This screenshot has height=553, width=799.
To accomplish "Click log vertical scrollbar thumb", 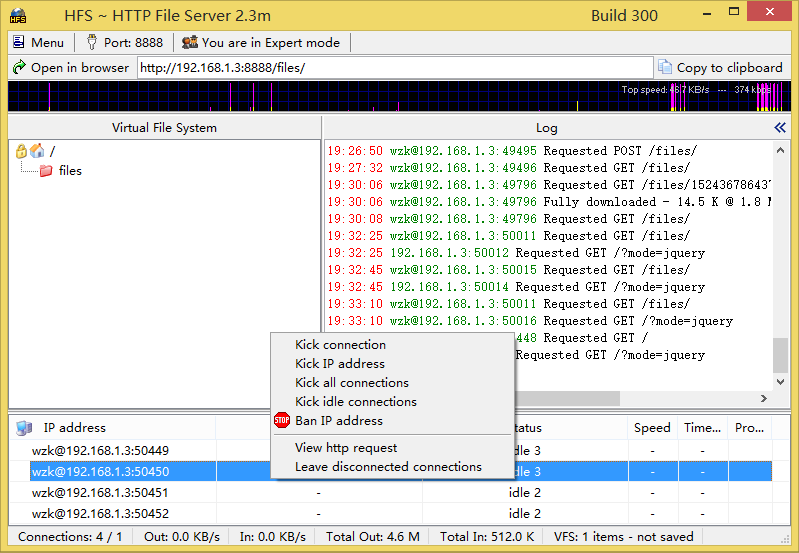I will click(780, 355).
